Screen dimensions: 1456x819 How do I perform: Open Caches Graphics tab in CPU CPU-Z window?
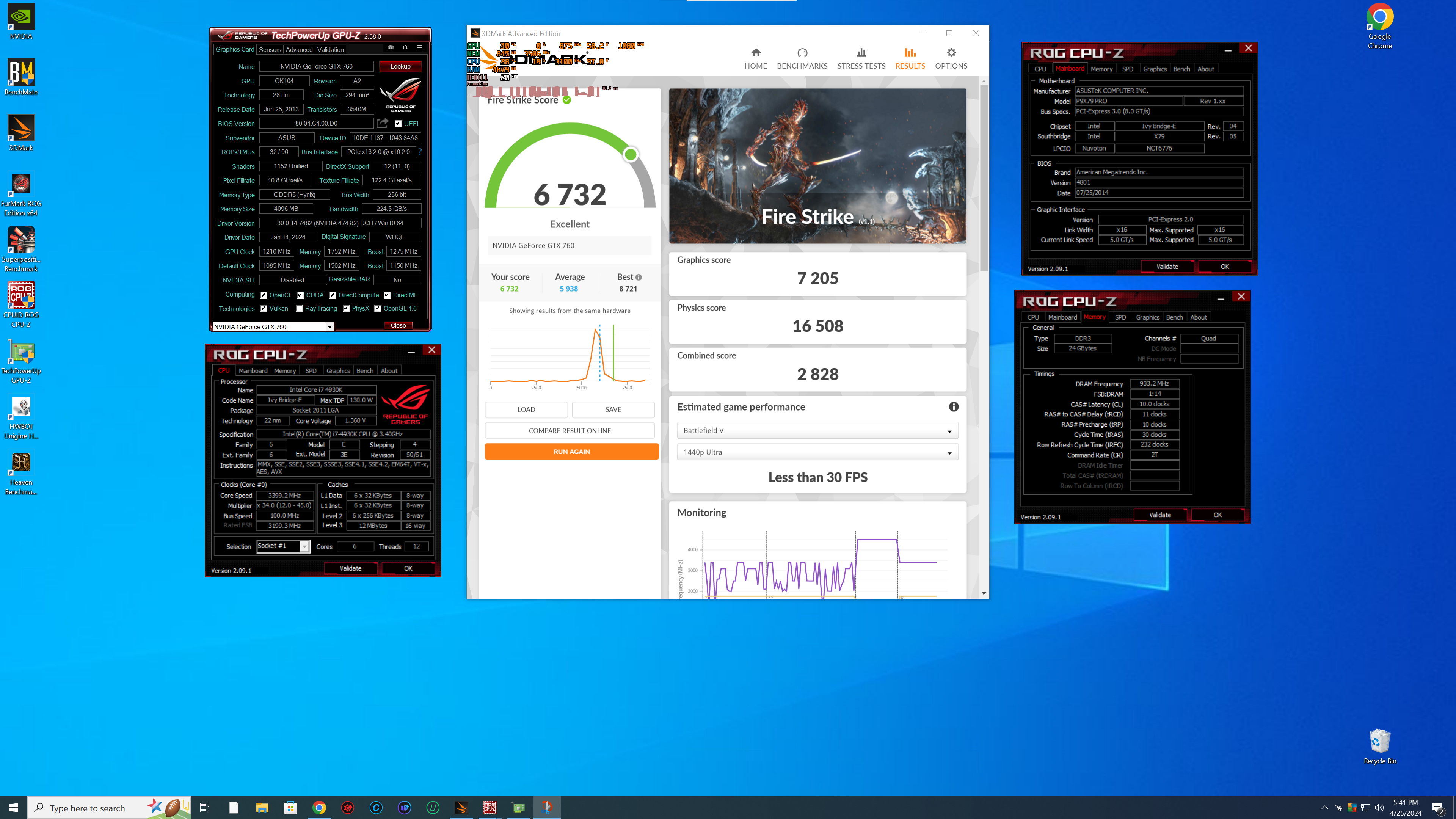[x=338, y=371]
